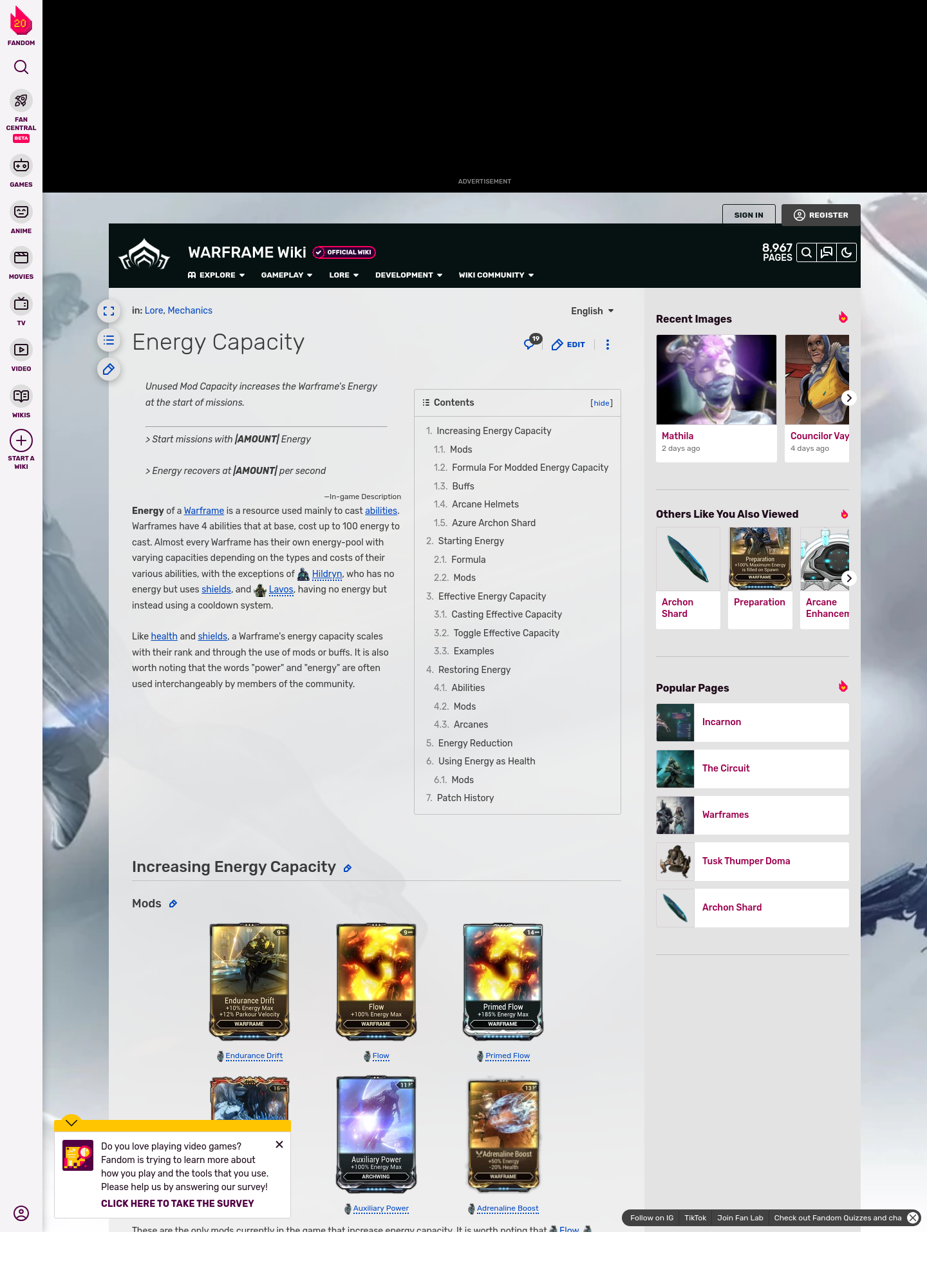Open the Video play icon
The height and width of the screenshot is (1288, 927).
coord(21,350)
